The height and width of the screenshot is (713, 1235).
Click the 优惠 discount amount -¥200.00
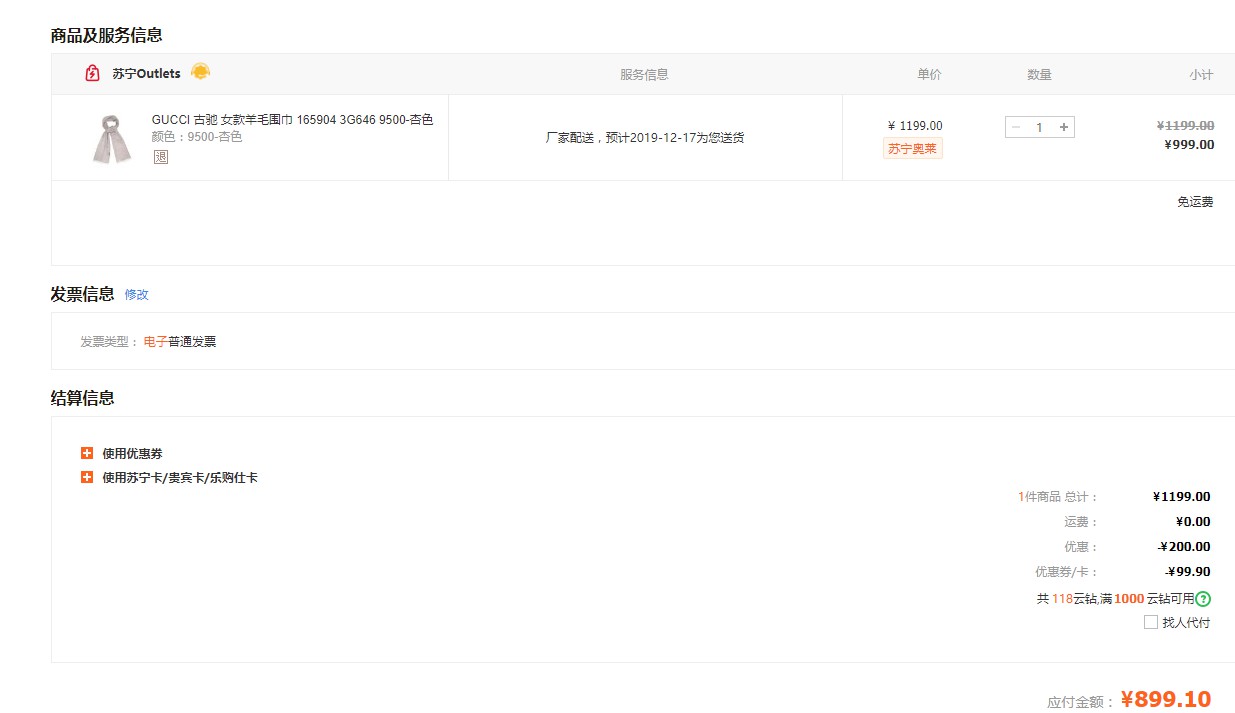click(x=1184, y=547)
